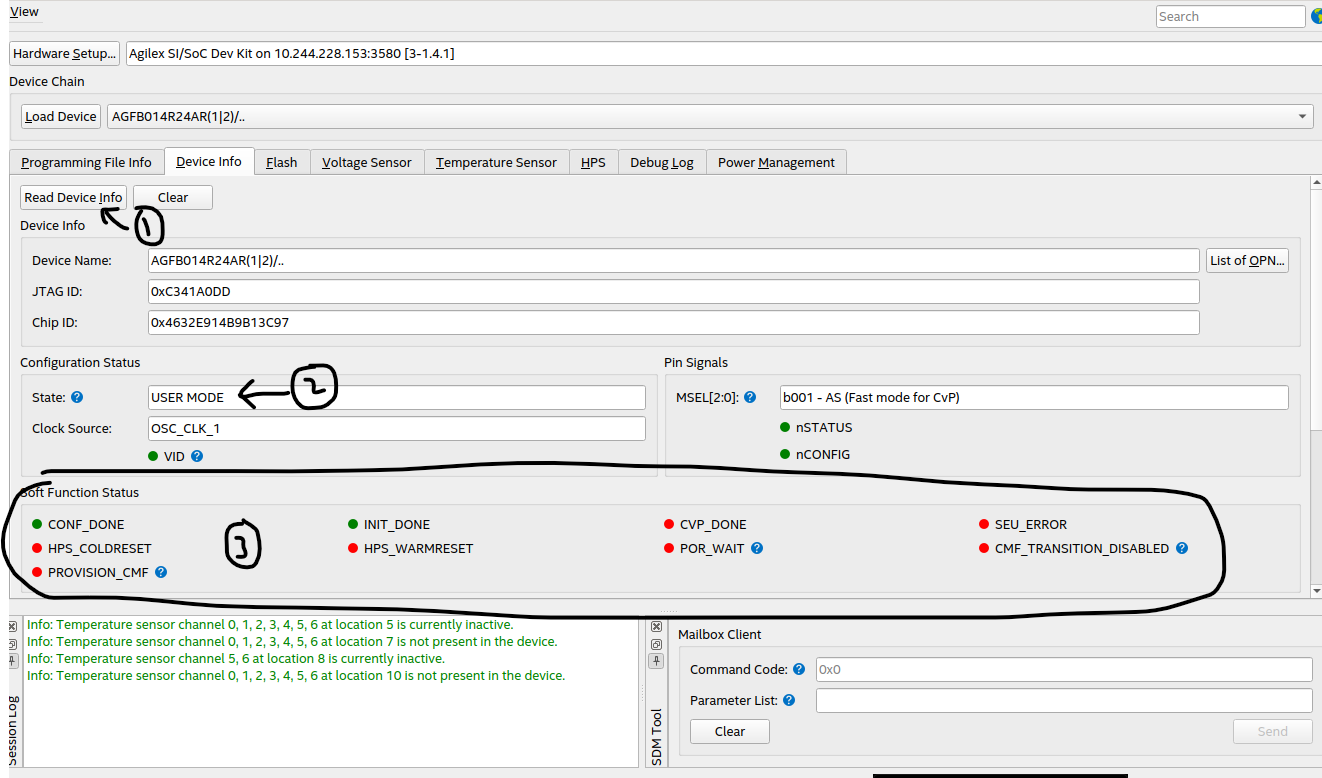Click the red SEU_ERROR status indicator
The image size is (1322, 778).
point(984,524)
